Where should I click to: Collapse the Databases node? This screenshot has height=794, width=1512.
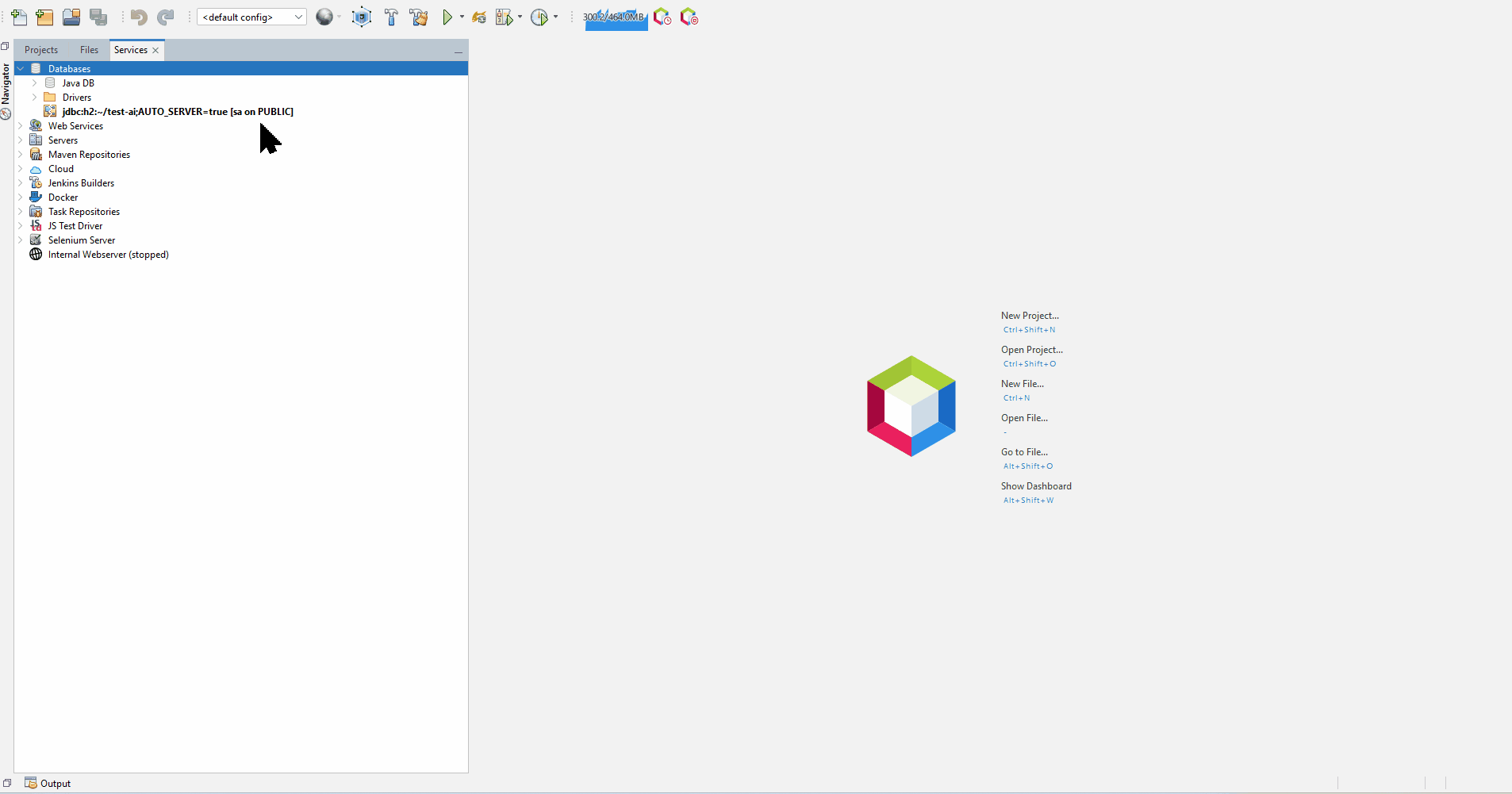pos(21,69)
